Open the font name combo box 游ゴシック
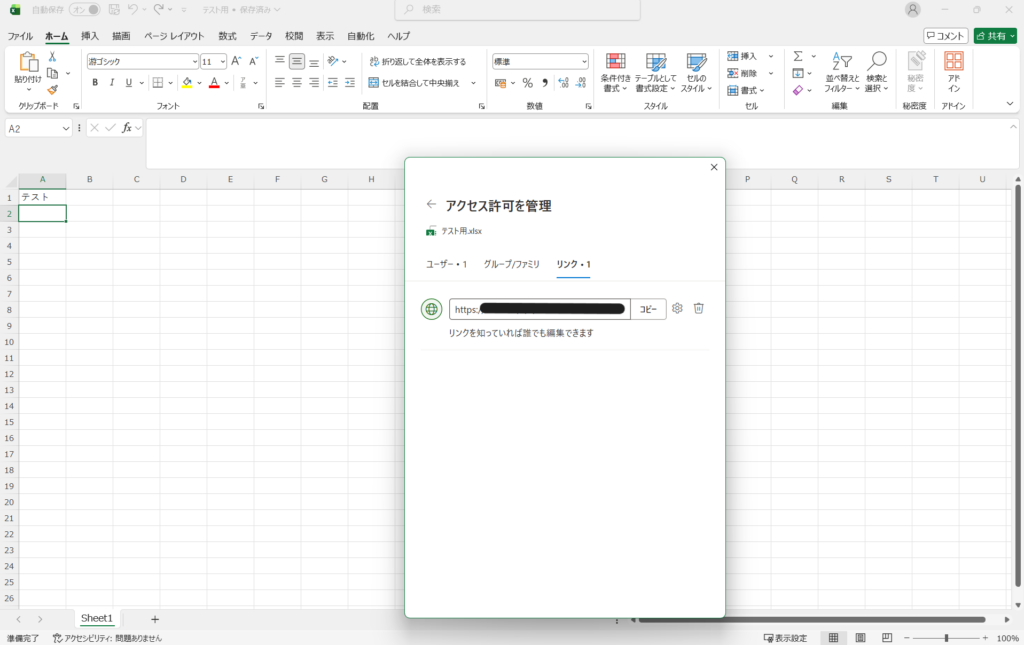This screenshot has height=645, width=1024. 142,61
